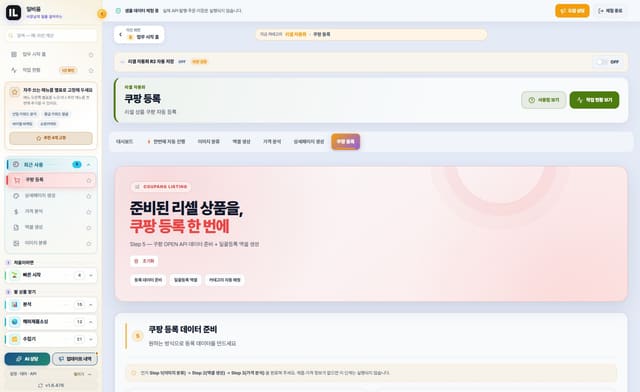This screenshot has height=392, width=640.
Task: Expand the 빠른 시작 group arrow
Action: point(91,275)
